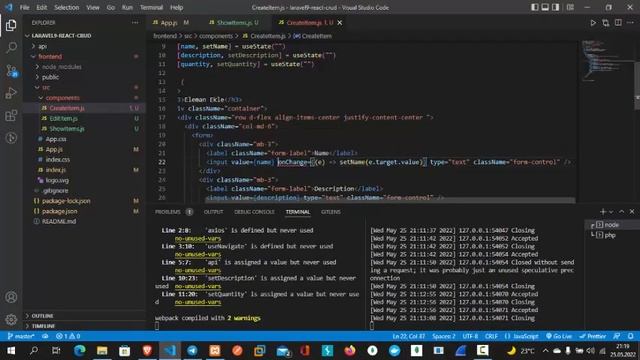Run the code with the play icon
Viewport: 640px width, 360px height.
(593, 23)
